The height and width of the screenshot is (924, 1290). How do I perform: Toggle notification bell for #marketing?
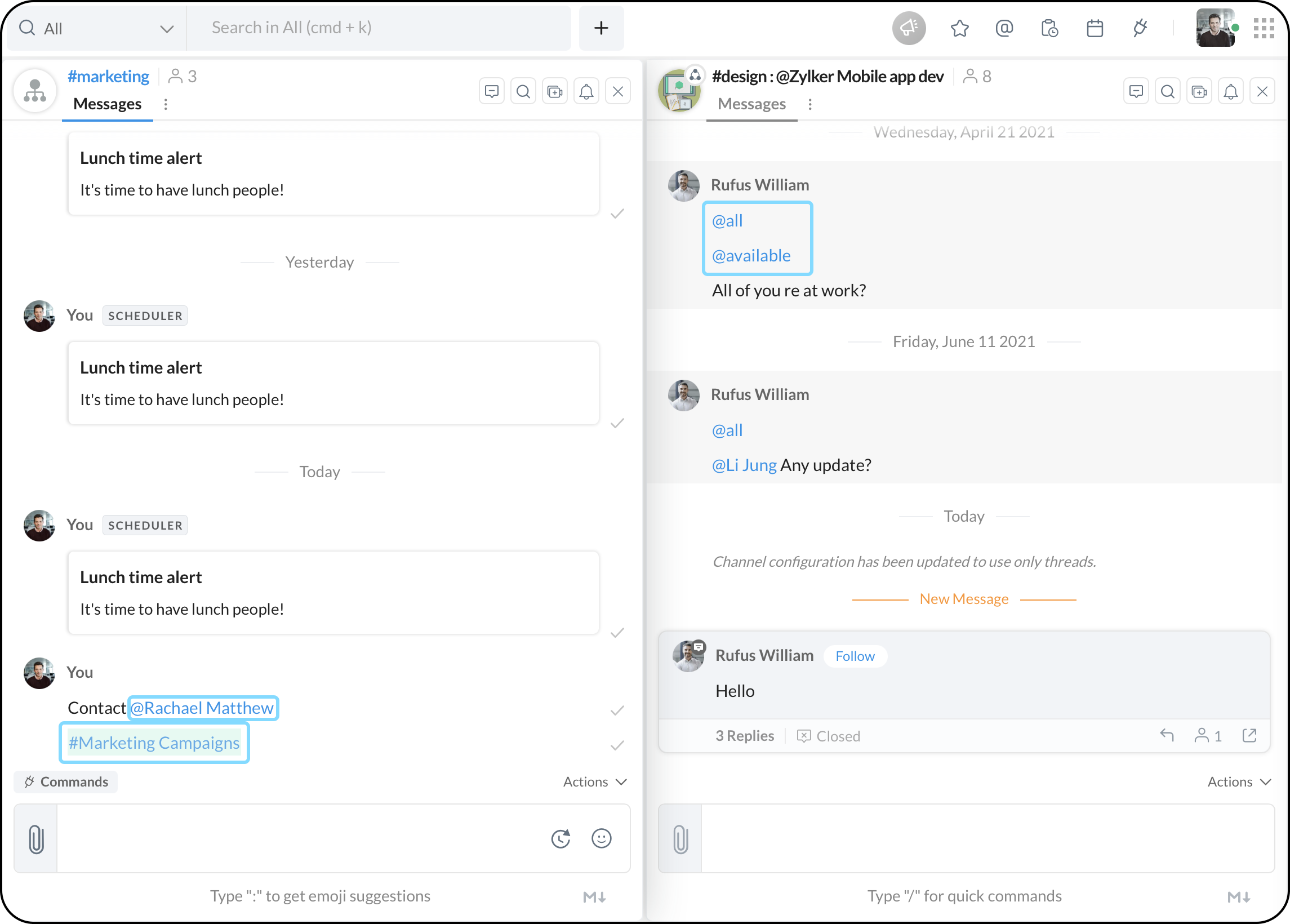coord(586,92)
